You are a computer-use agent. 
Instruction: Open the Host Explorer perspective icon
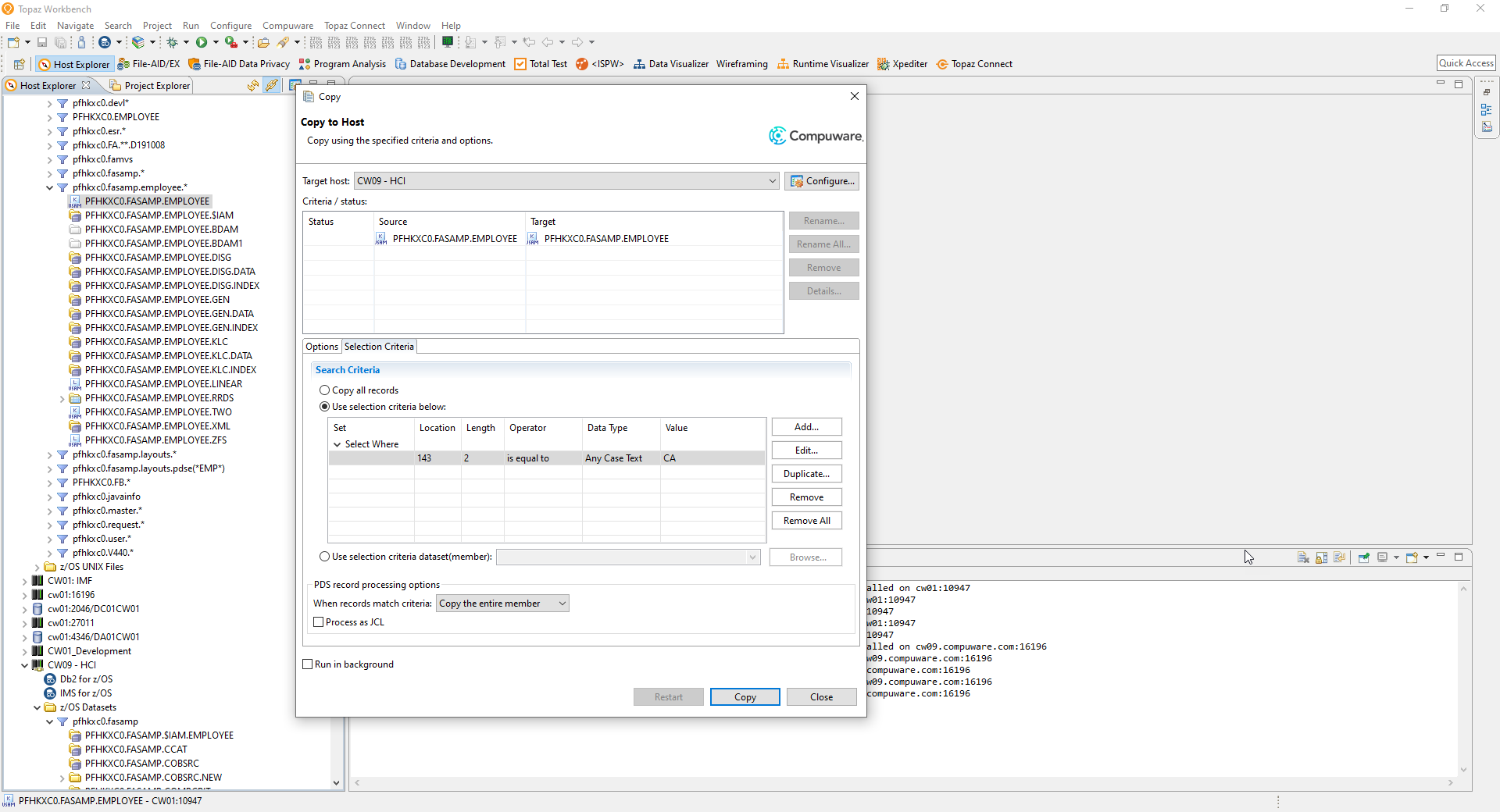[x=74, y=64]
